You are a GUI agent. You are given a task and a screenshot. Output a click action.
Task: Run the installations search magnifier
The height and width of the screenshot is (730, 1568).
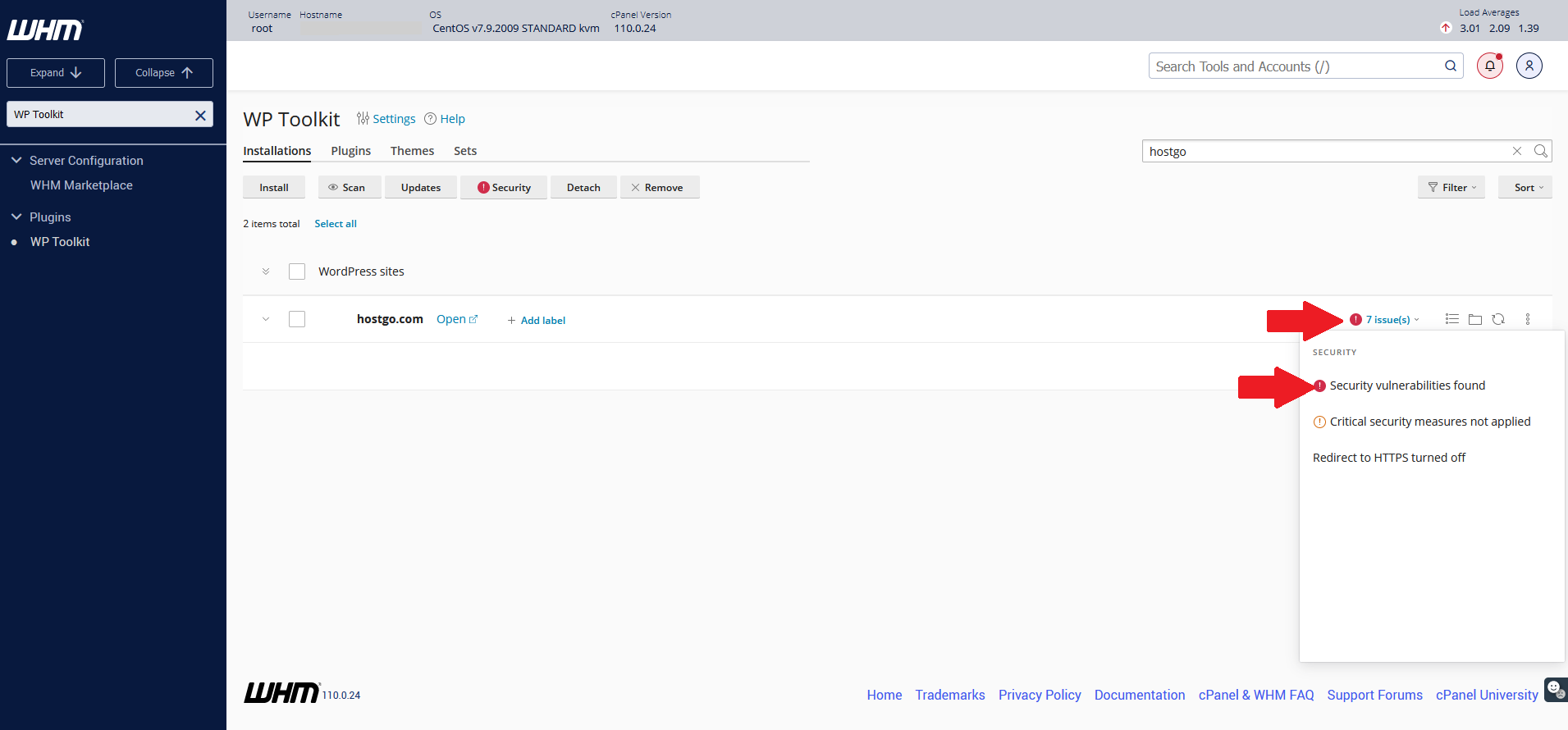(x=1540, y=151)
